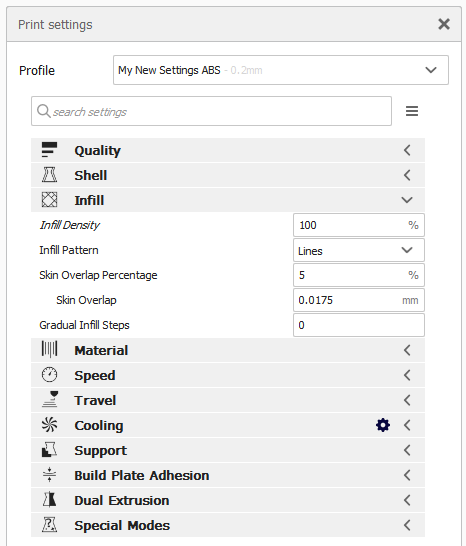Viewport: 466px width, 546px height.
Task: Click the Gradual Infill Steps field
Action: (359, 325)
